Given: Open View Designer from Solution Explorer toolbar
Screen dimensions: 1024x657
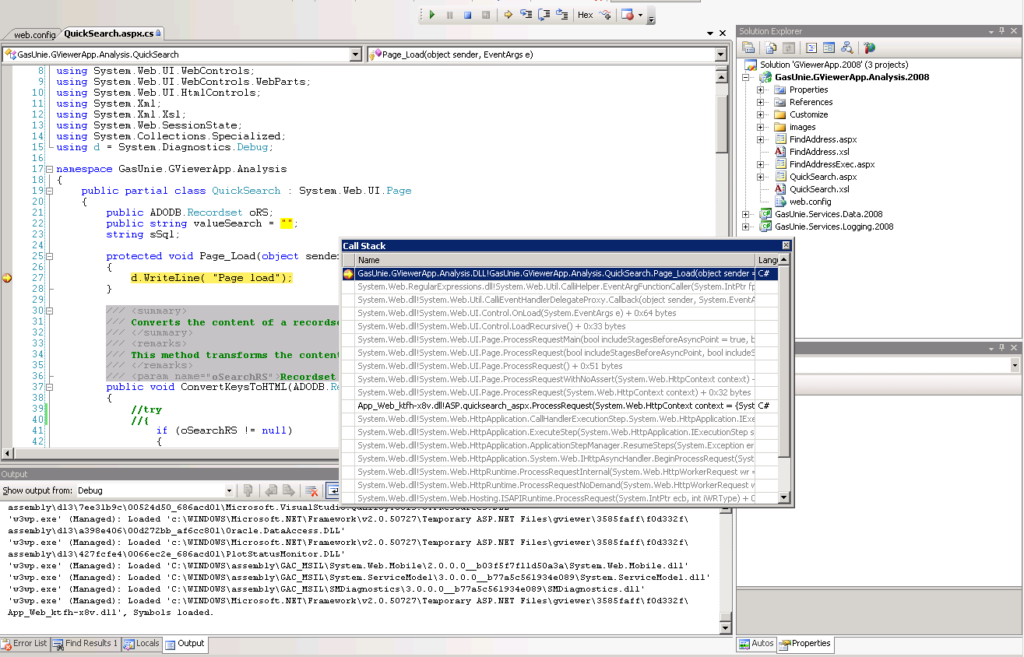Looking at the screenshot, I should pos(828,47).
